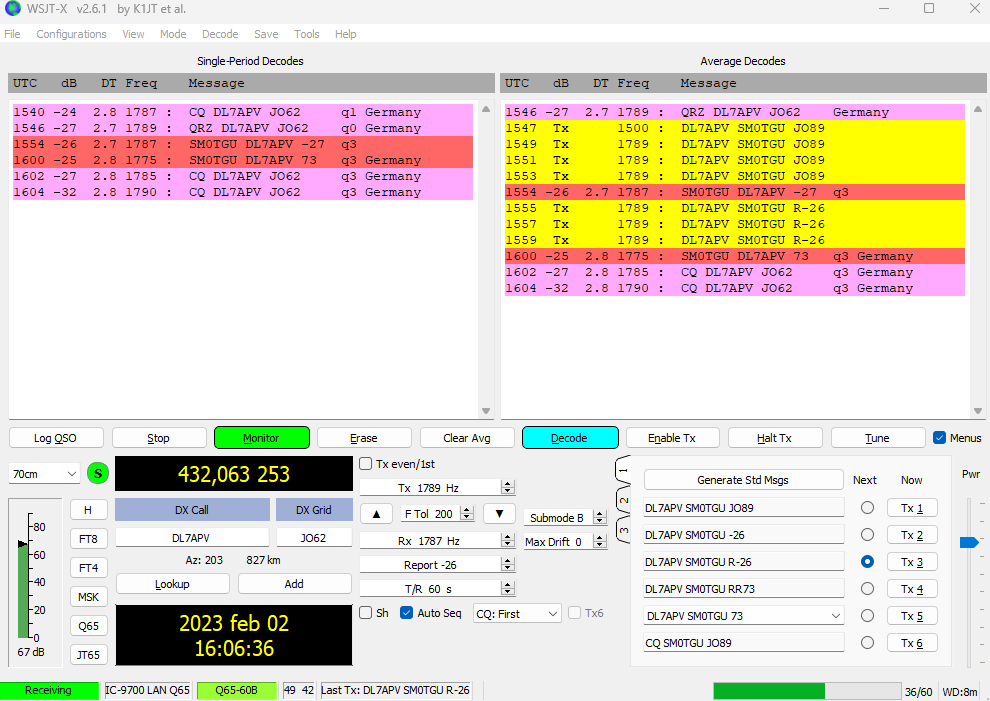Click the audio level meter marker
This screenshot has height=701, width=990.
23,544
